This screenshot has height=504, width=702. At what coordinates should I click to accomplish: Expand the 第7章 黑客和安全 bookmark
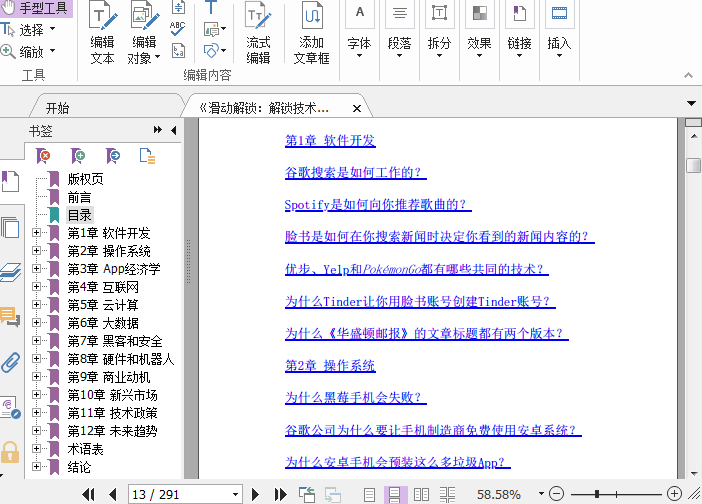(x=37, y=340)
